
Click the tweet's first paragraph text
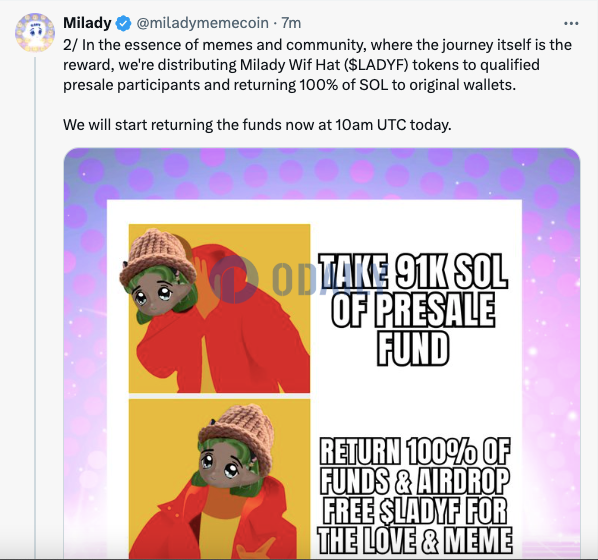(x=317, y=65)
